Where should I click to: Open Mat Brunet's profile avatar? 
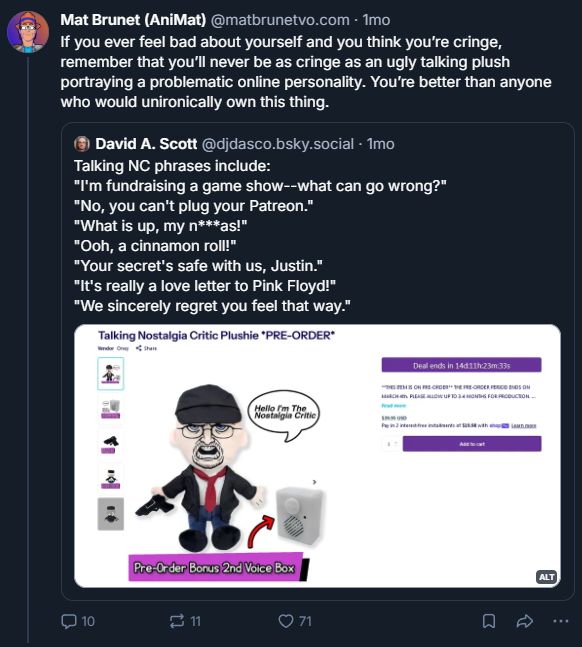[28, 32]
